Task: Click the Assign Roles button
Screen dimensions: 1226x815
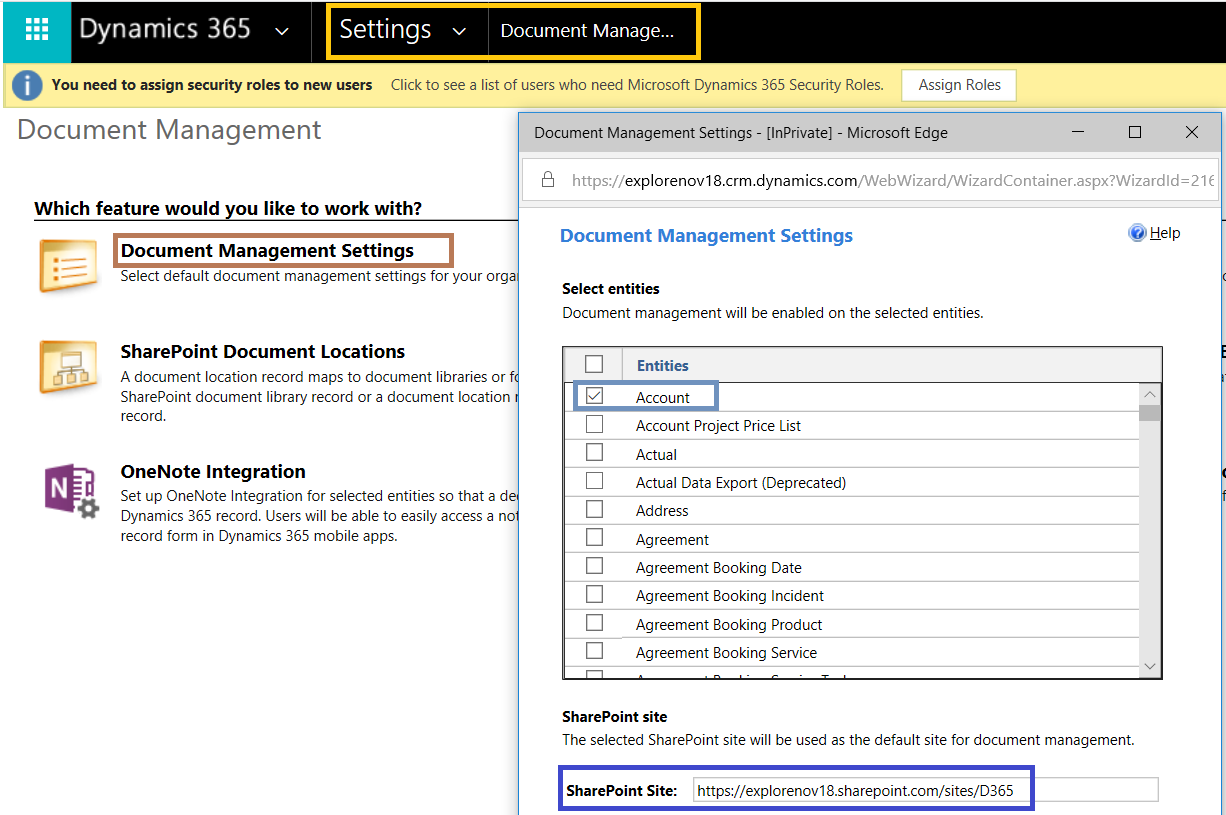Action: tap(958, 85)
